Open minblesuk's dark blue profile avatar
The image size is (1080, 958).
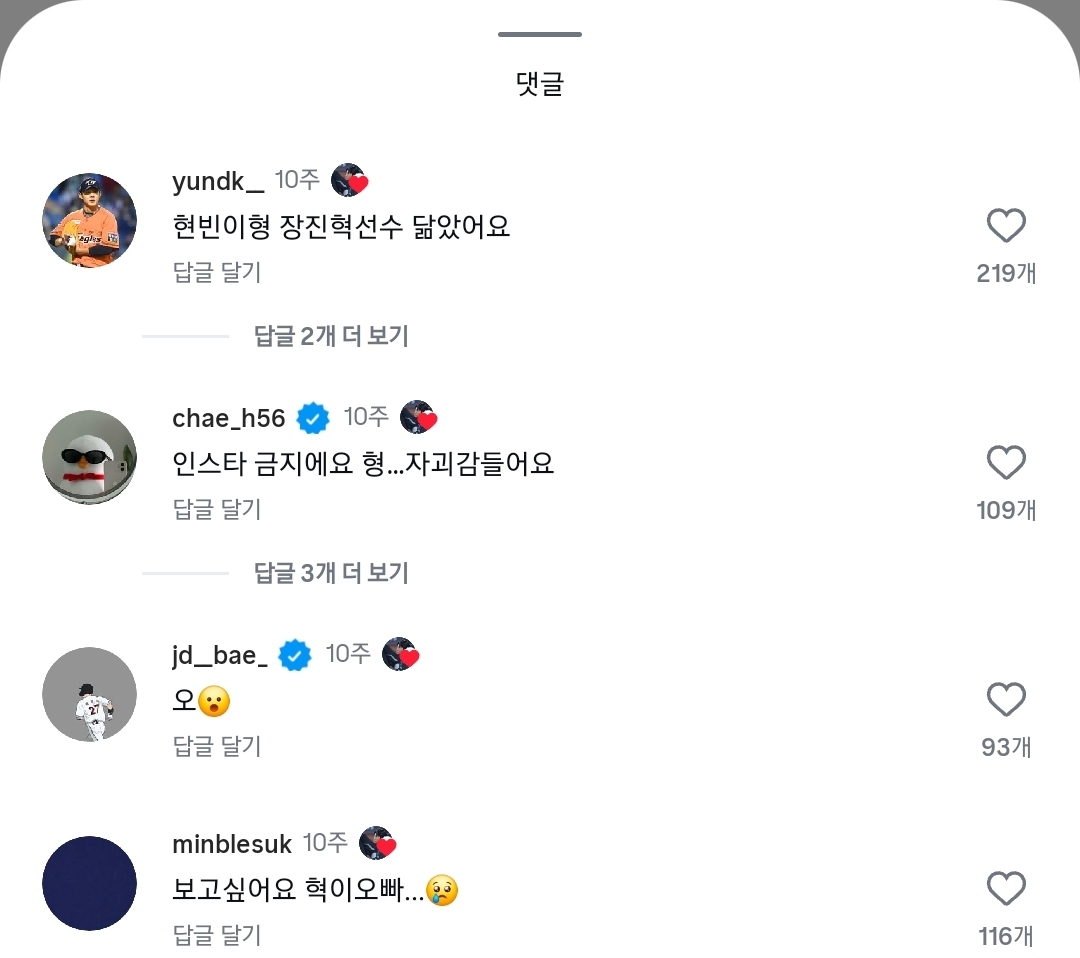90,883
